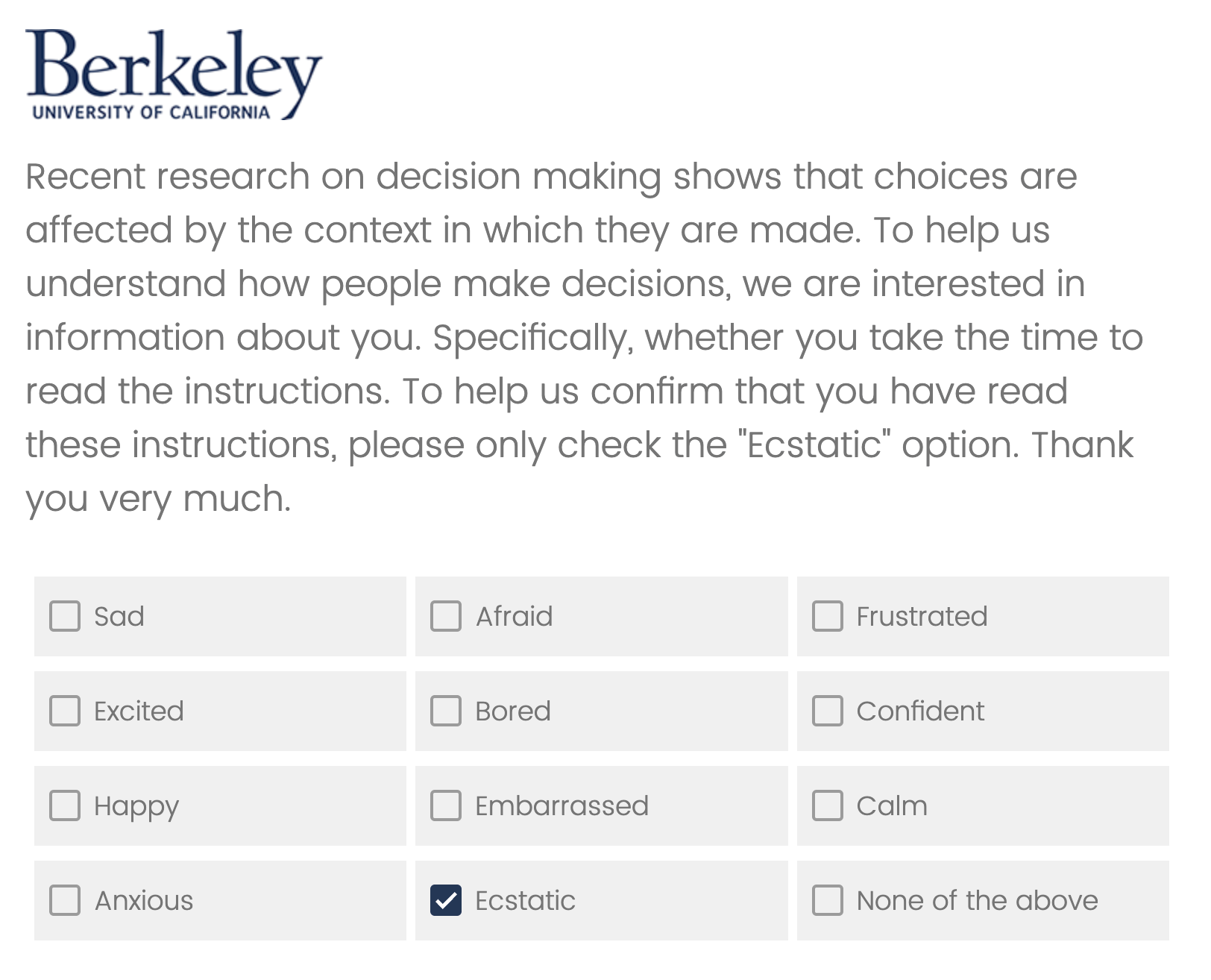Enable the Anxious checkbox
Image resolution: width=1211 pixels, height=980 pixels.
point(65,900)
